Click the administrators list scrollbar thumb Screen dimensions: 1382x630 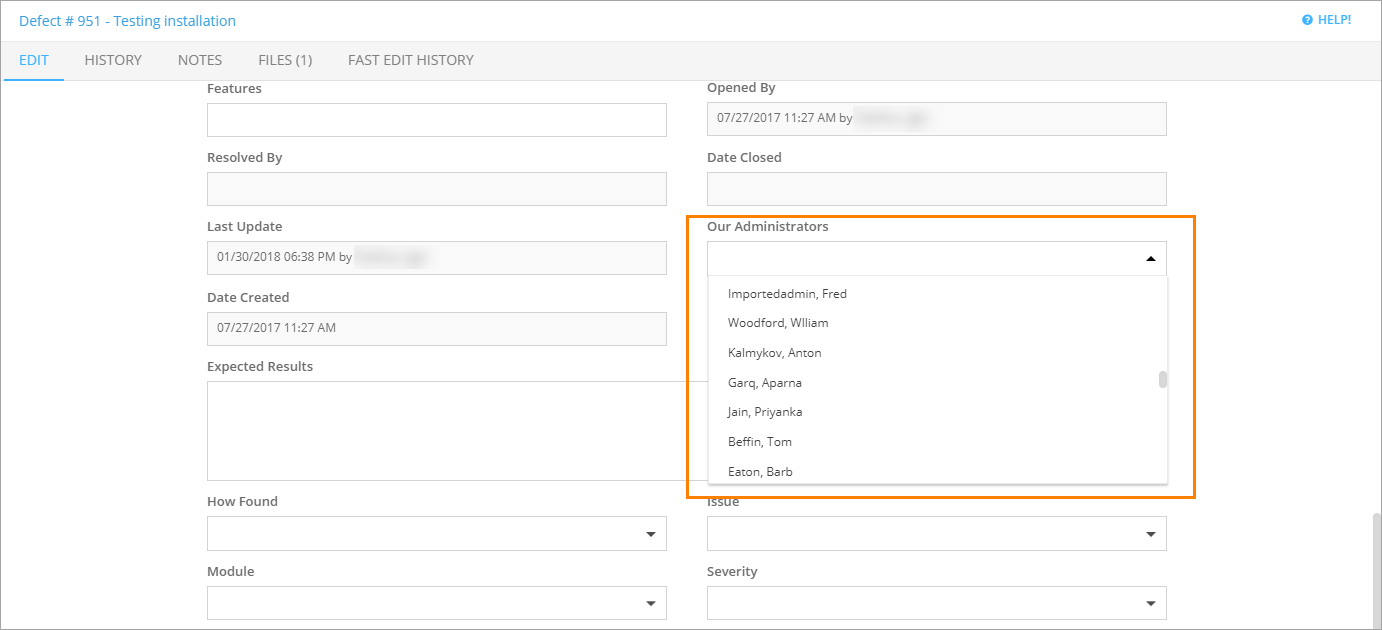click(1163, 379)
